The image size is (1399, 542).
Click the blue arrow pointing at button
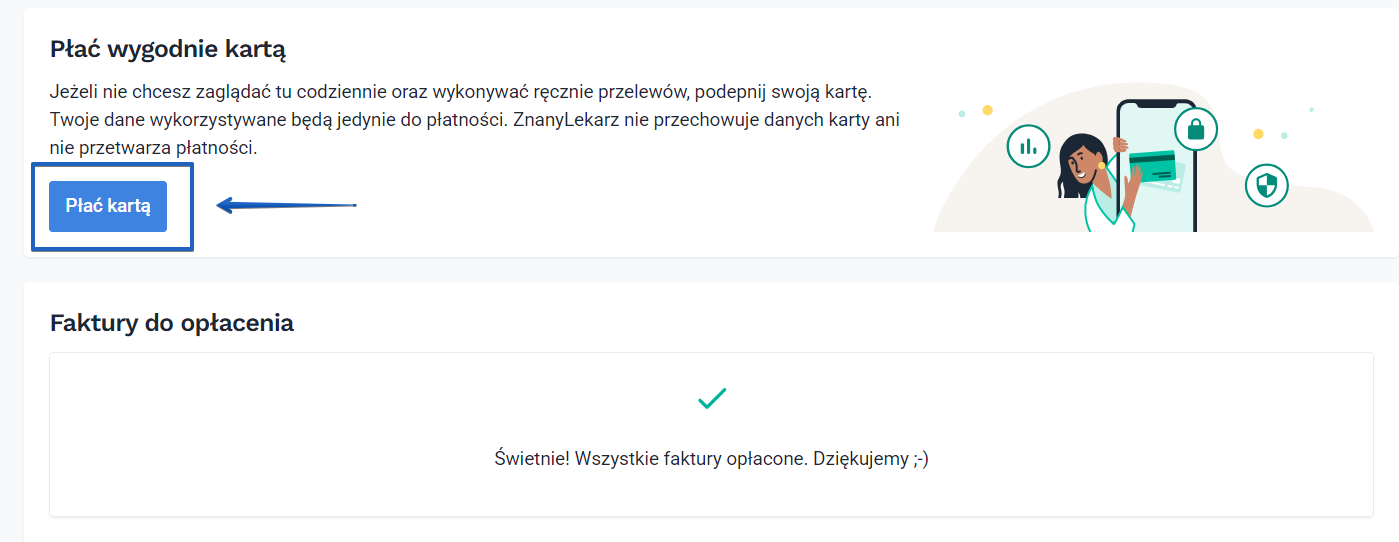[286, 206]
